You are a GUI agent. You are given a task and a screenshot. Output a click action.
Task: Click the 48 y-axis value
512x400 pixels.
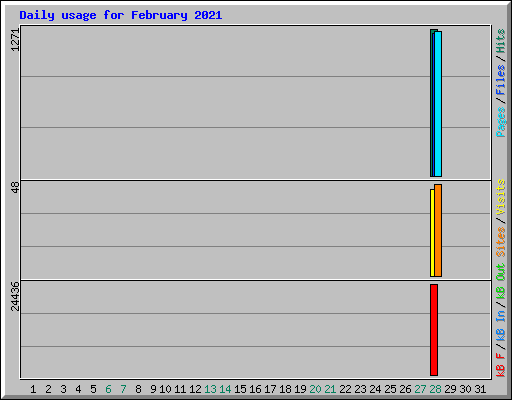pyautogui.click(x=15, y=188)
